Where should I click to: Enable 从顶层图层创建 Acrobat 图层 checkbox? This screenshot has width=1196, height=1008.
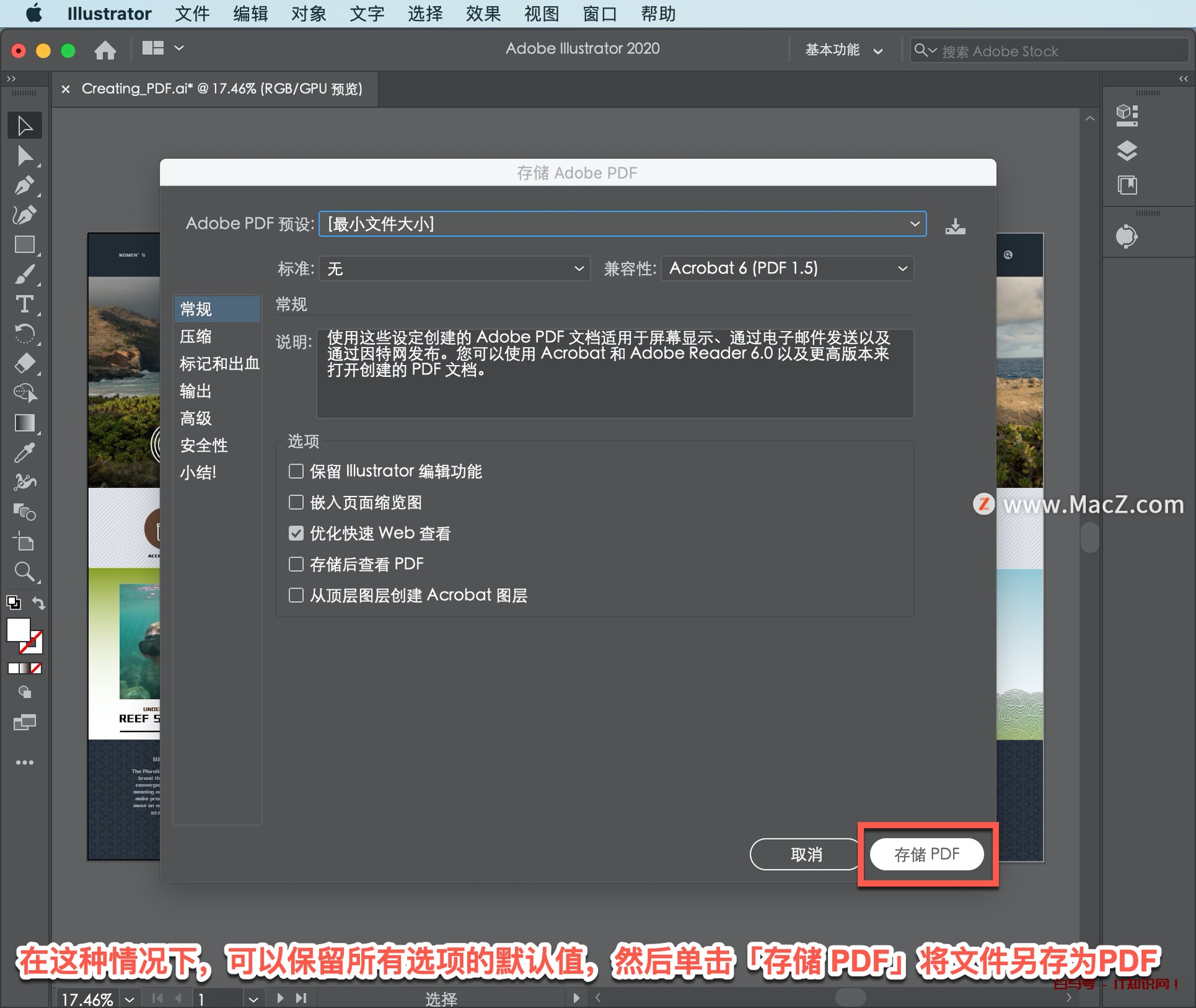pos(297,596)
